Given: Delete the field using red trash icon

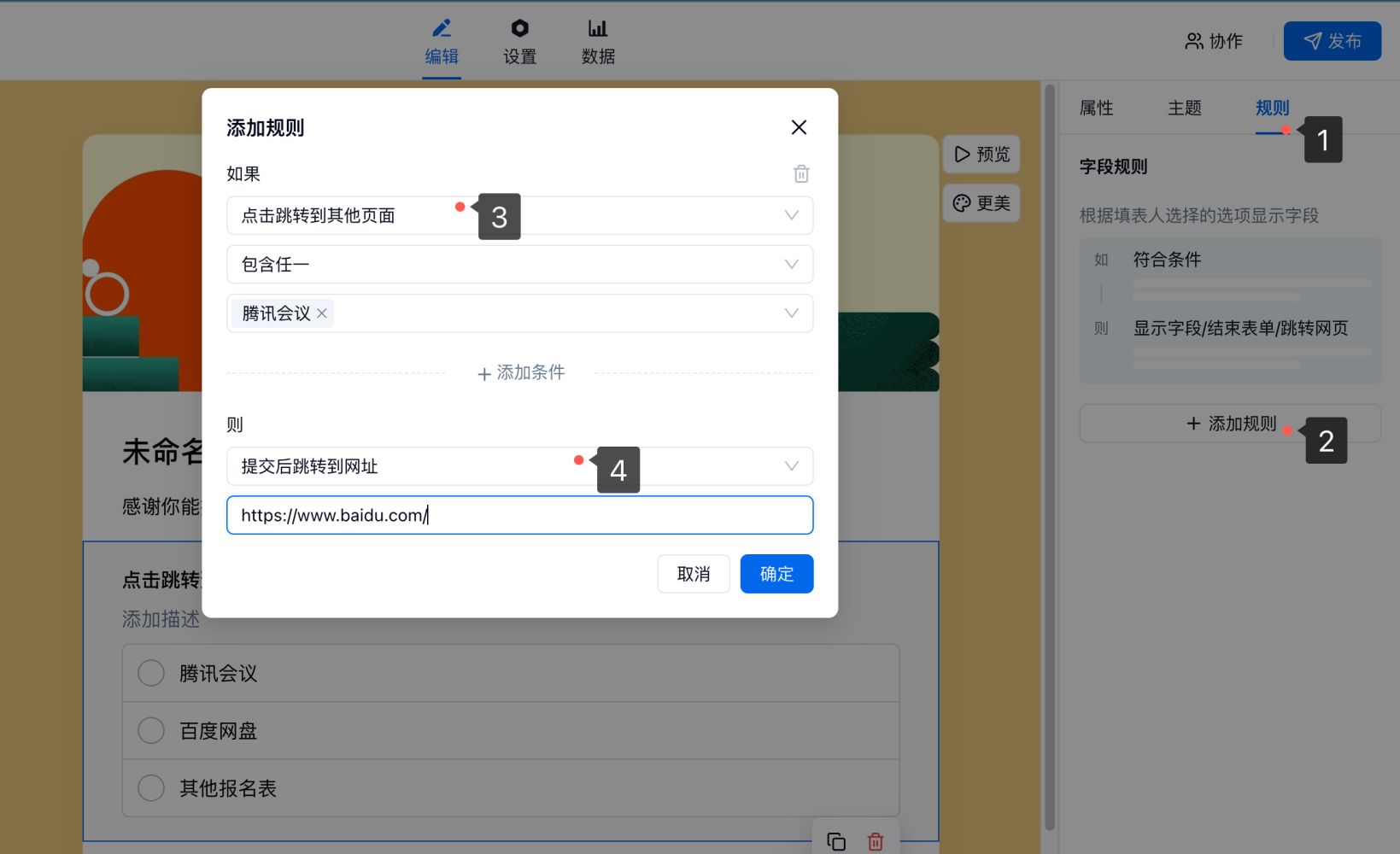Looking at the screenshot, I should click(x=876, y=841).
